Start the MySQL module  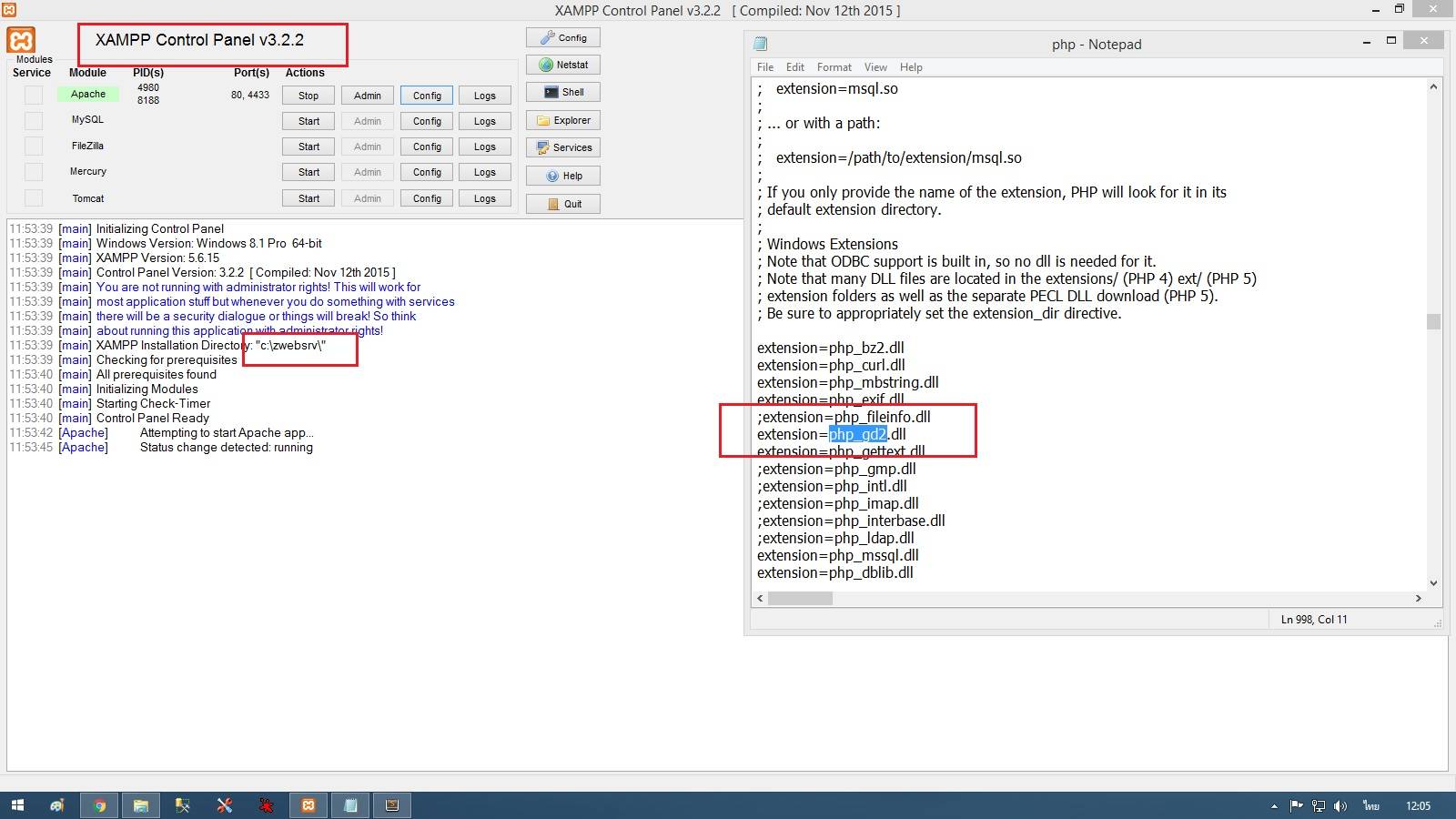click(x=308, y=121)
